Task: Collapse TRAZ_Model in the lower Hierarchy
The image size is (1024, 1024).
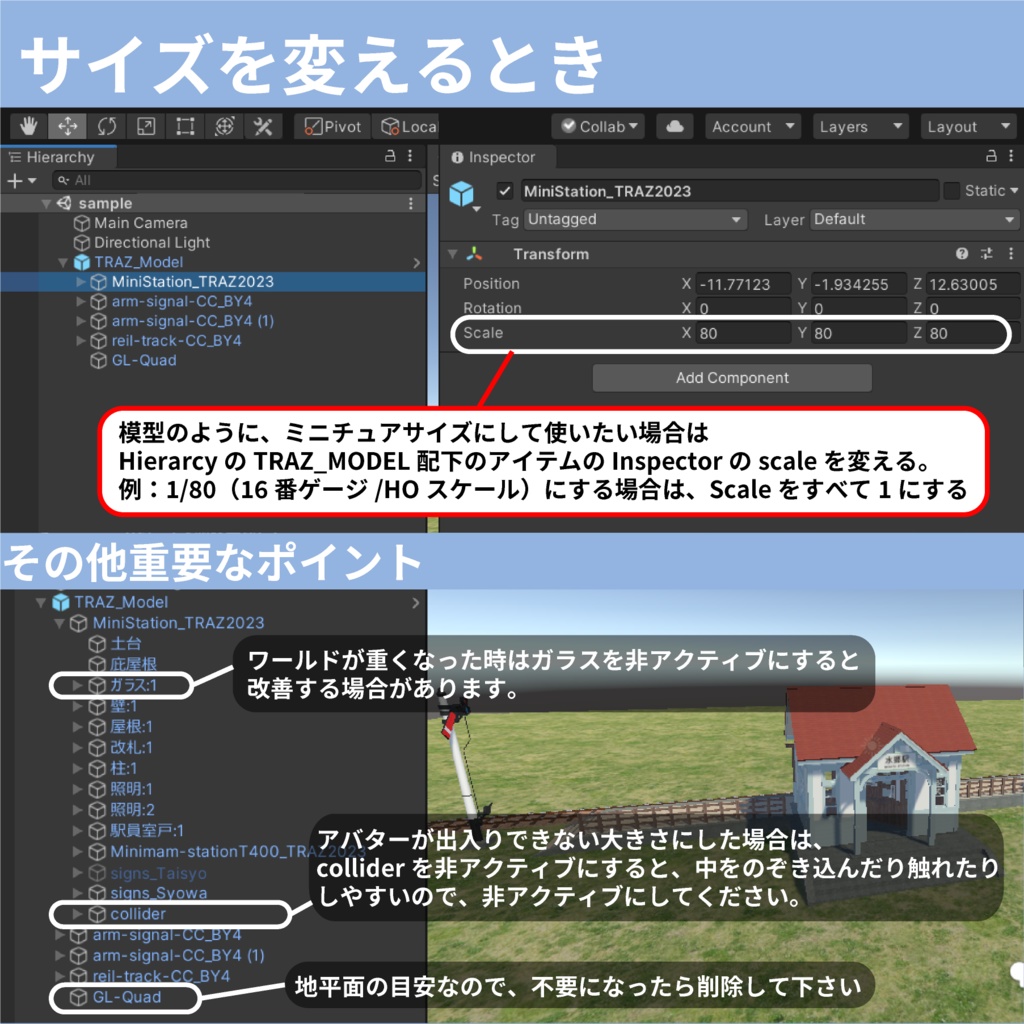Action: [x=41, y=602]
